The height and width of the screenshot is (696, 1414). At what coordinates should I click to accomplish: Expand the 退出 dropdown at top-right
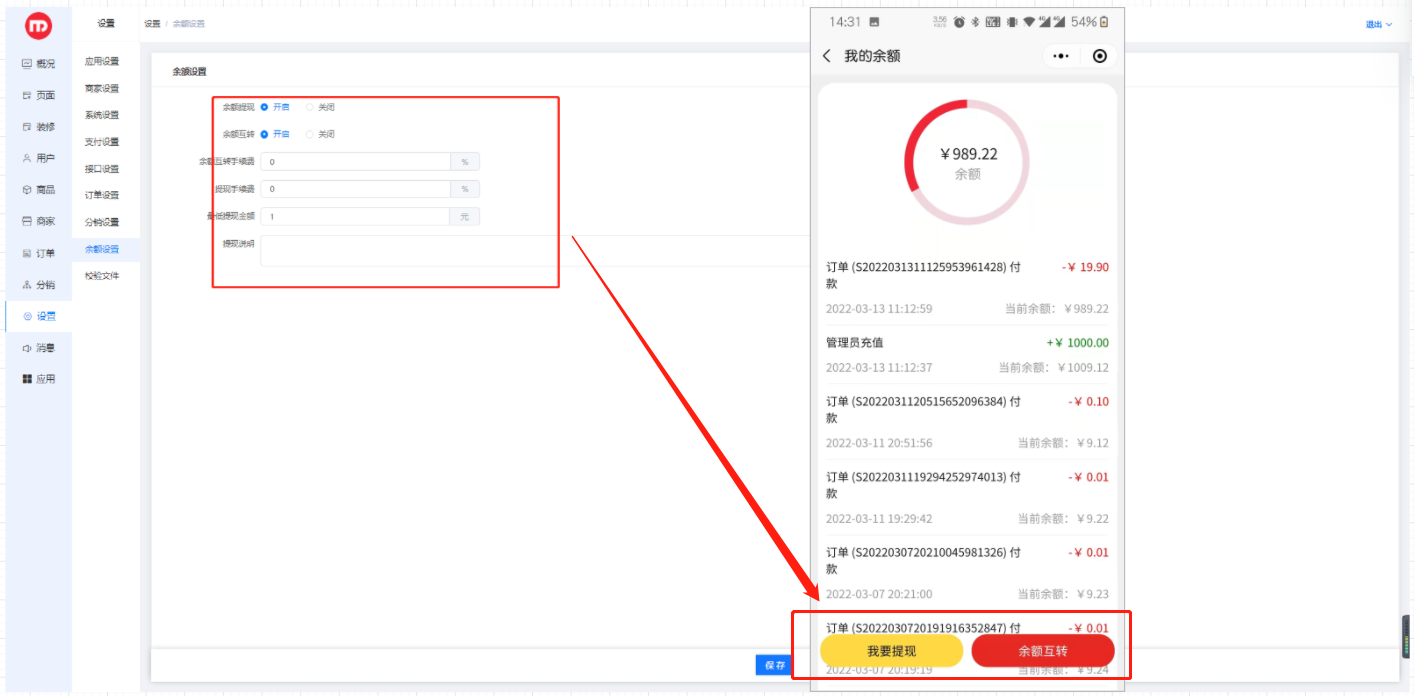pyautogui.click(x=1379, y=25)
